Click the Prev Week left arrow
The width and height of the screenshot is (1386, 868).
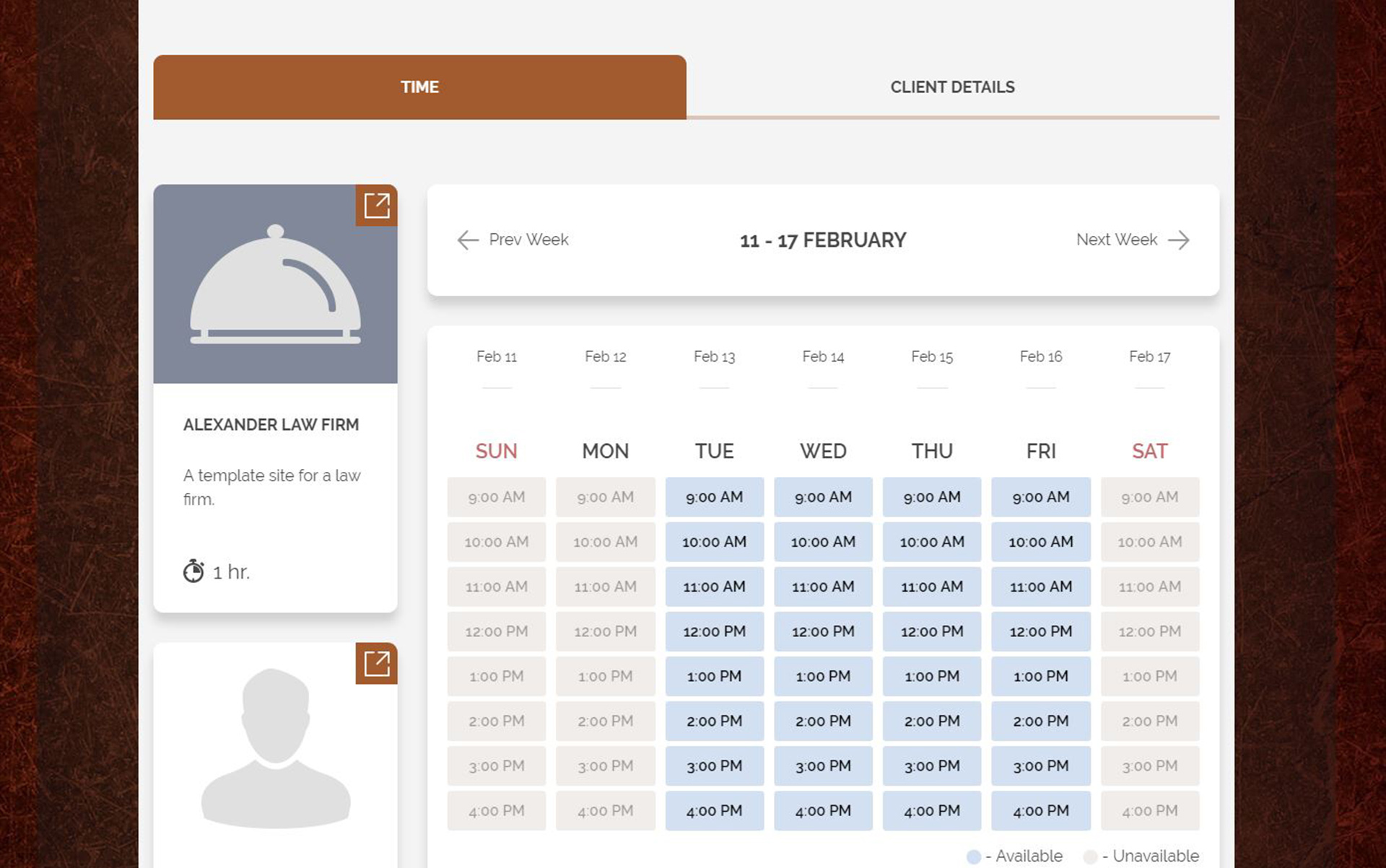coord(468,240)
